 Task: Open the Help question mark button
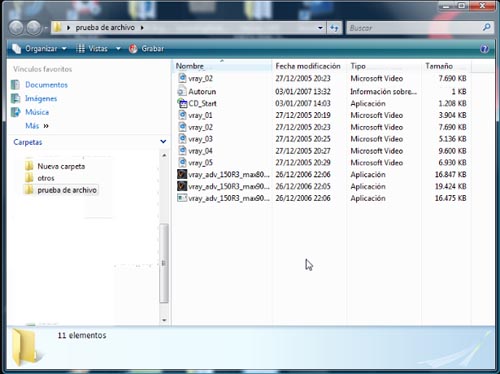[x=484, y=49]
